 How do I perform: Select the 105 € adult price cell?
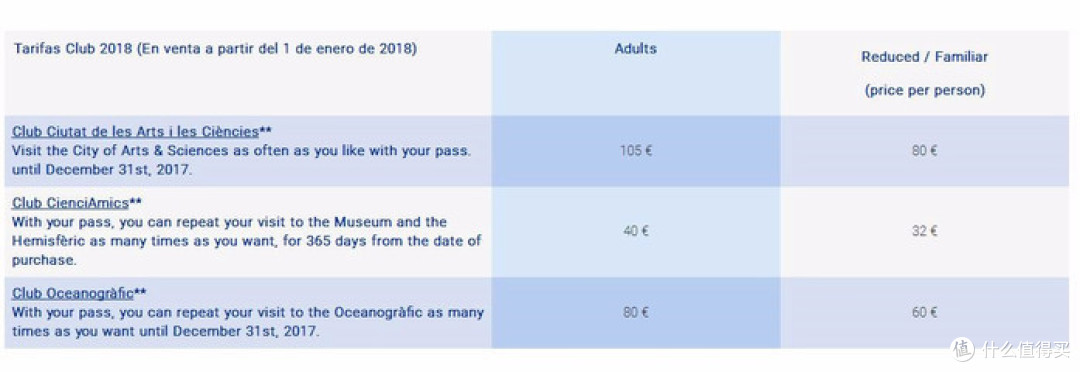635,151
